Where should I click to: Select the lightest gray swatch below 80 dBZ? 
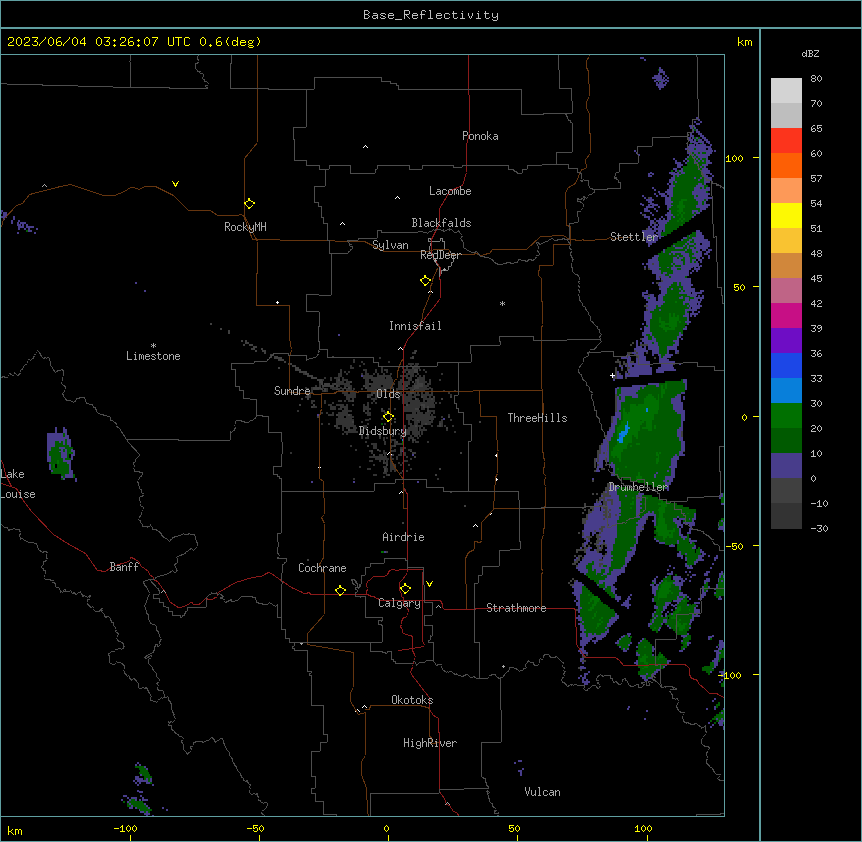(x=786, y=91)
